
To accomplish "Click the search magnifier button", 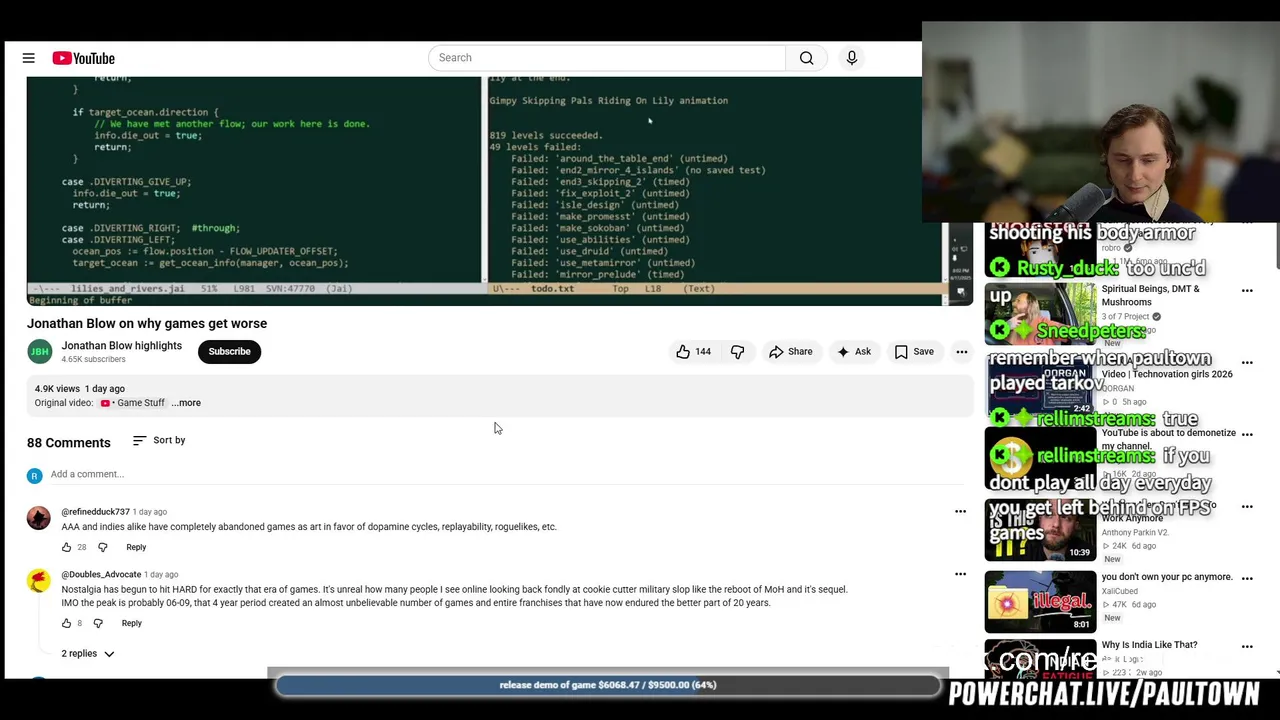I will (x=806, y=58).
